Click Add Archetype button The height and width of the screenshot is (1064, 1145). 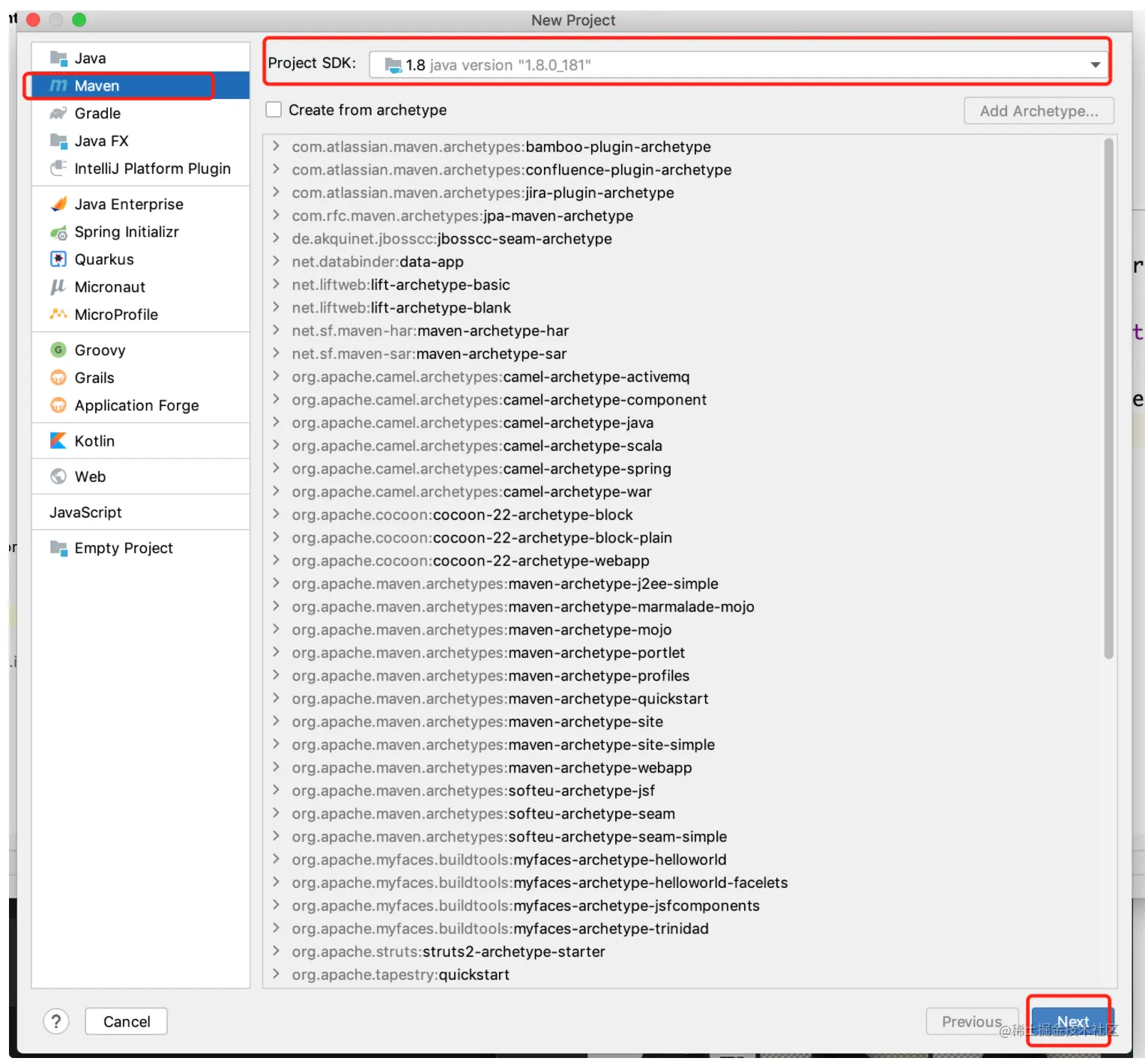(x=1039, y=111)
